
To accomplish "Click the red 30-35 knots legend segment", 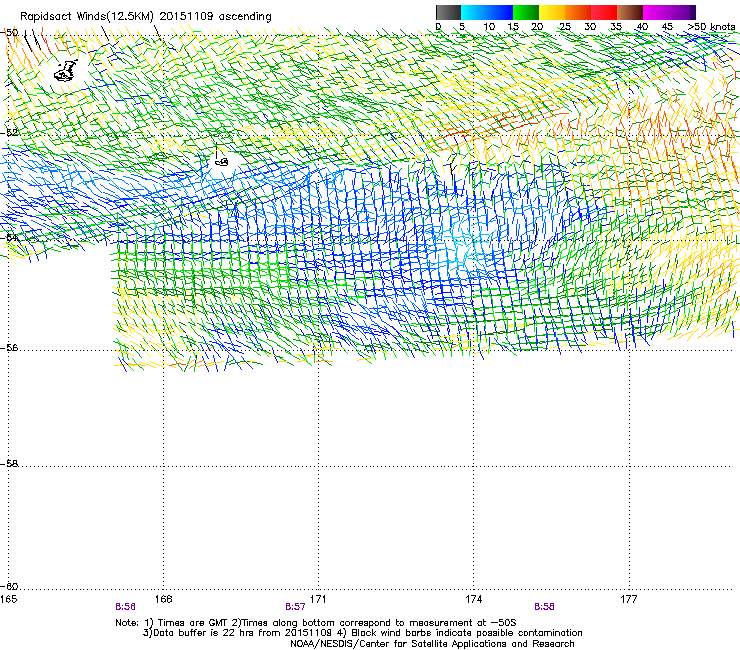I will point(604,12).
